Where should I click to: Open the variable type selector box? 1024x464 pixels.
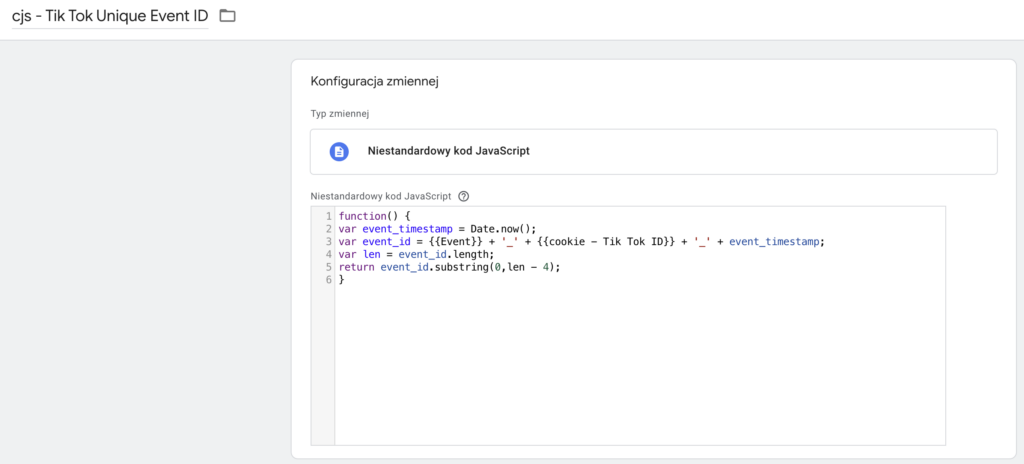(x=653, y=151)
